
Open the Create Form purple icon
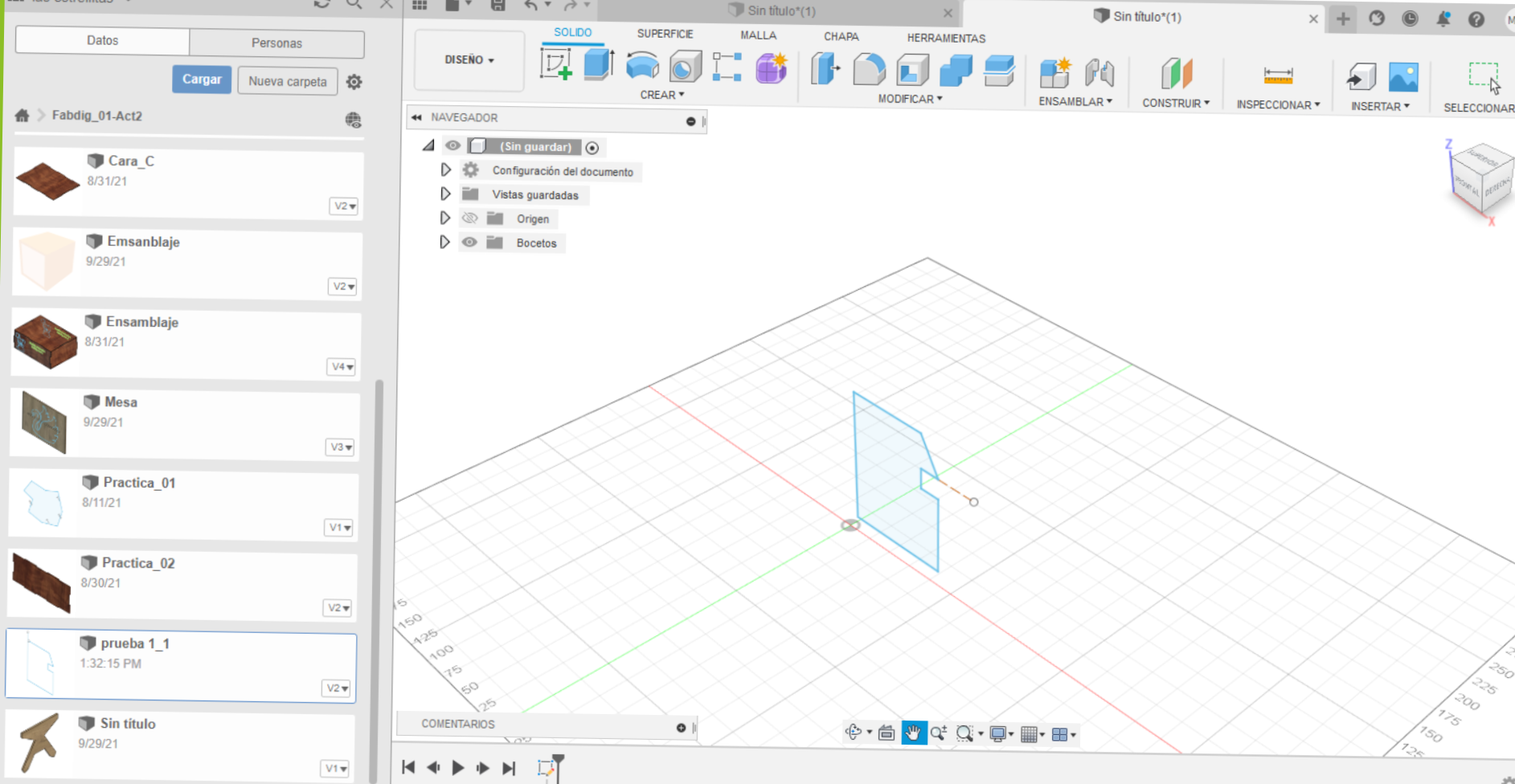pos(771,68)
